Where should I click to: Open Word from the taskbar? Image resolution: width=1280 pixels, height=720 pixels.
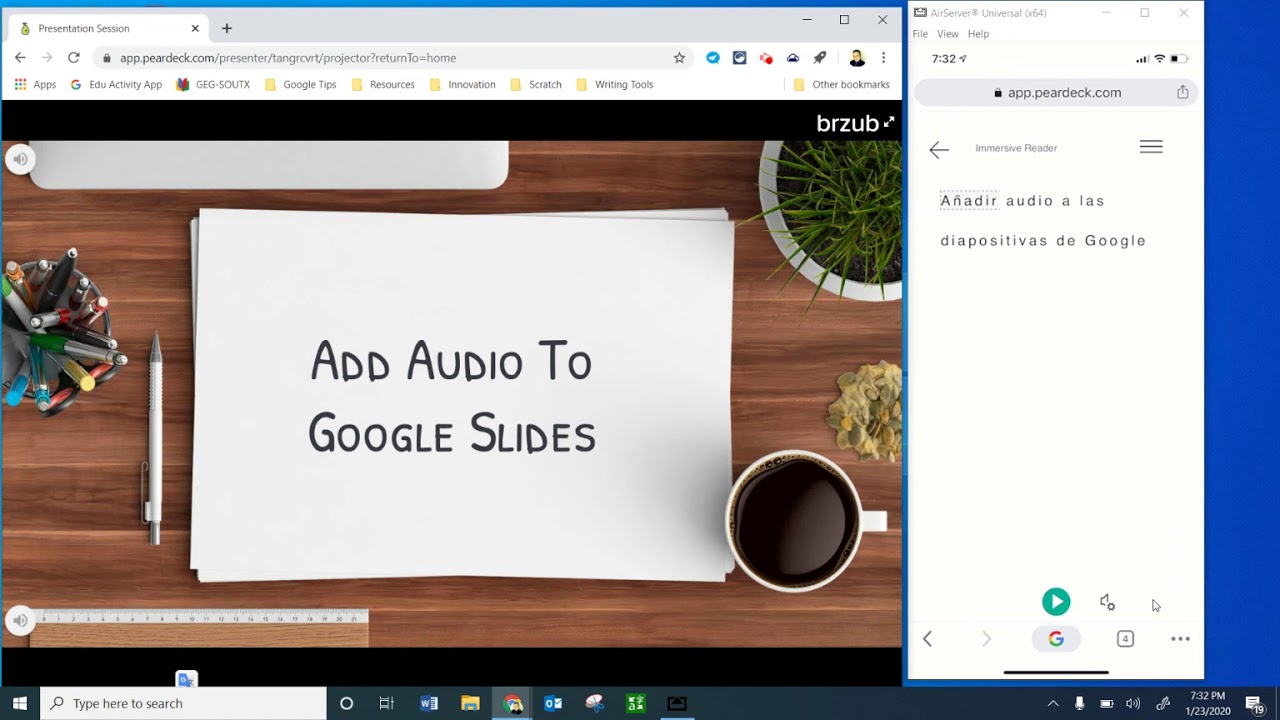[x=429, y=703]
